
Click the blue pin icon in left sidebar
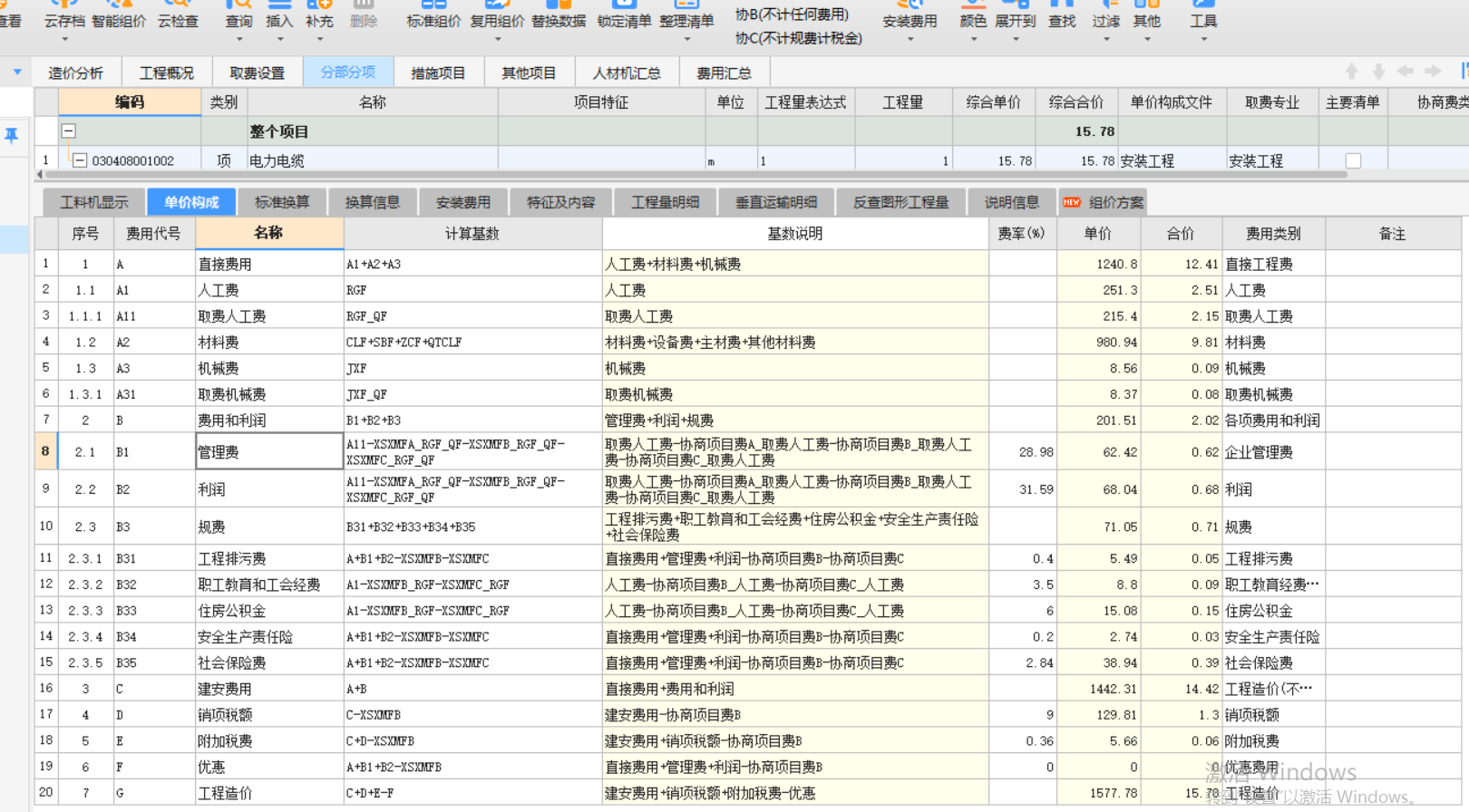click(12, 136)
